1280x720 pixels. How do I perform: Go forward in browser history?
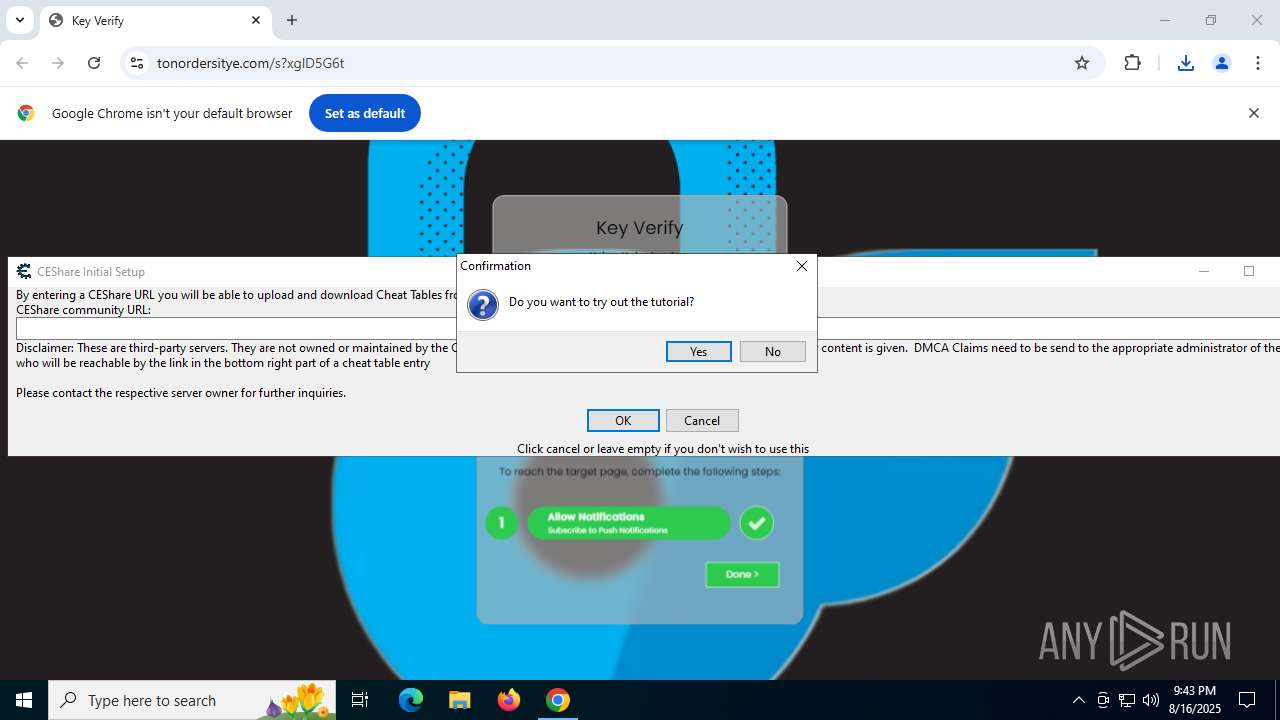[58, 63]
